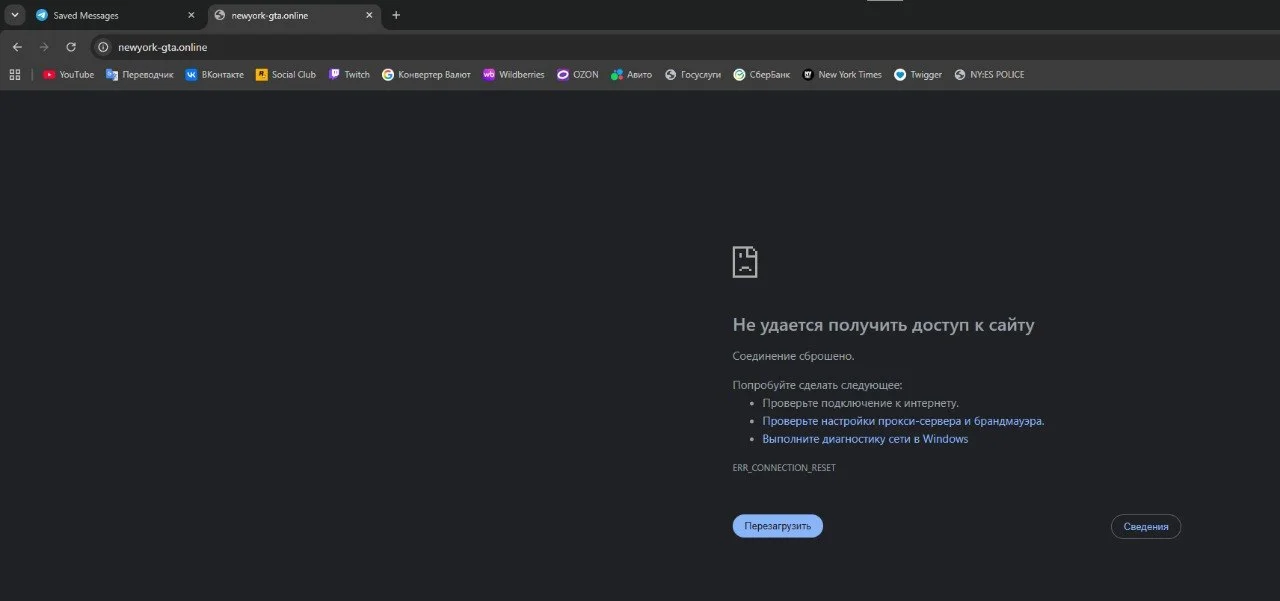1280x601 pixels.
Task: Run Windows network diagnostics link
Action: (x=865, y=439)
